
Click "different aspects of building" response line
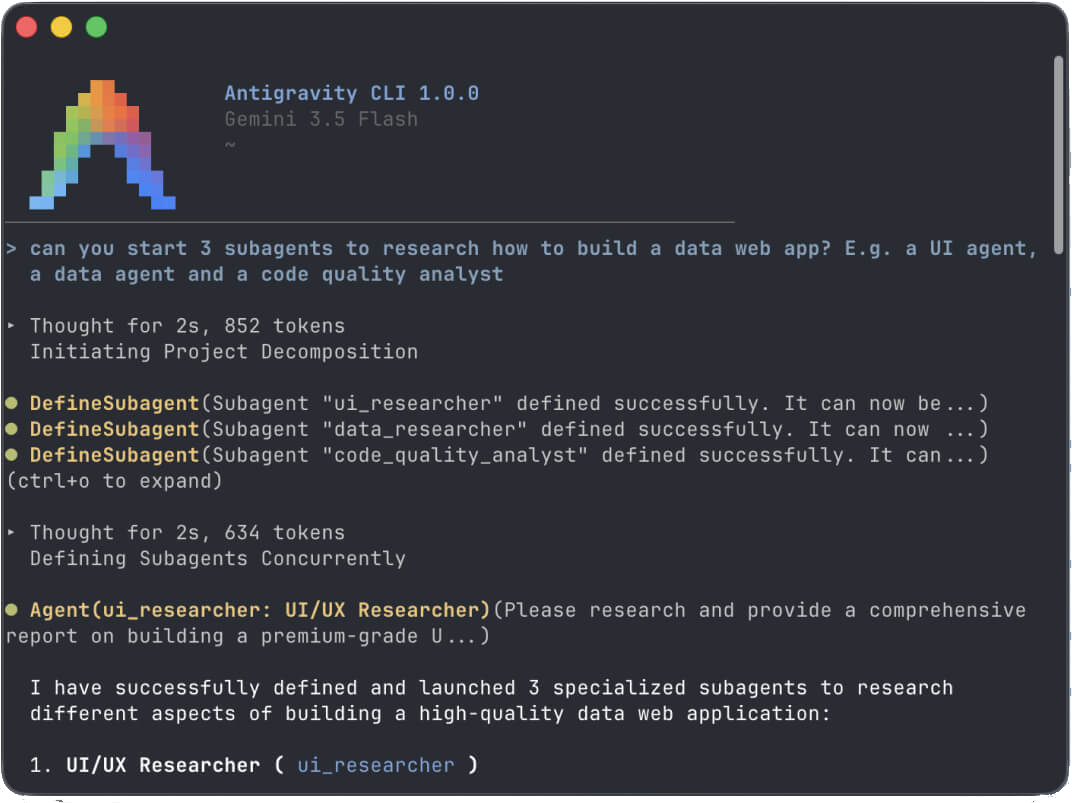(430, 714)
